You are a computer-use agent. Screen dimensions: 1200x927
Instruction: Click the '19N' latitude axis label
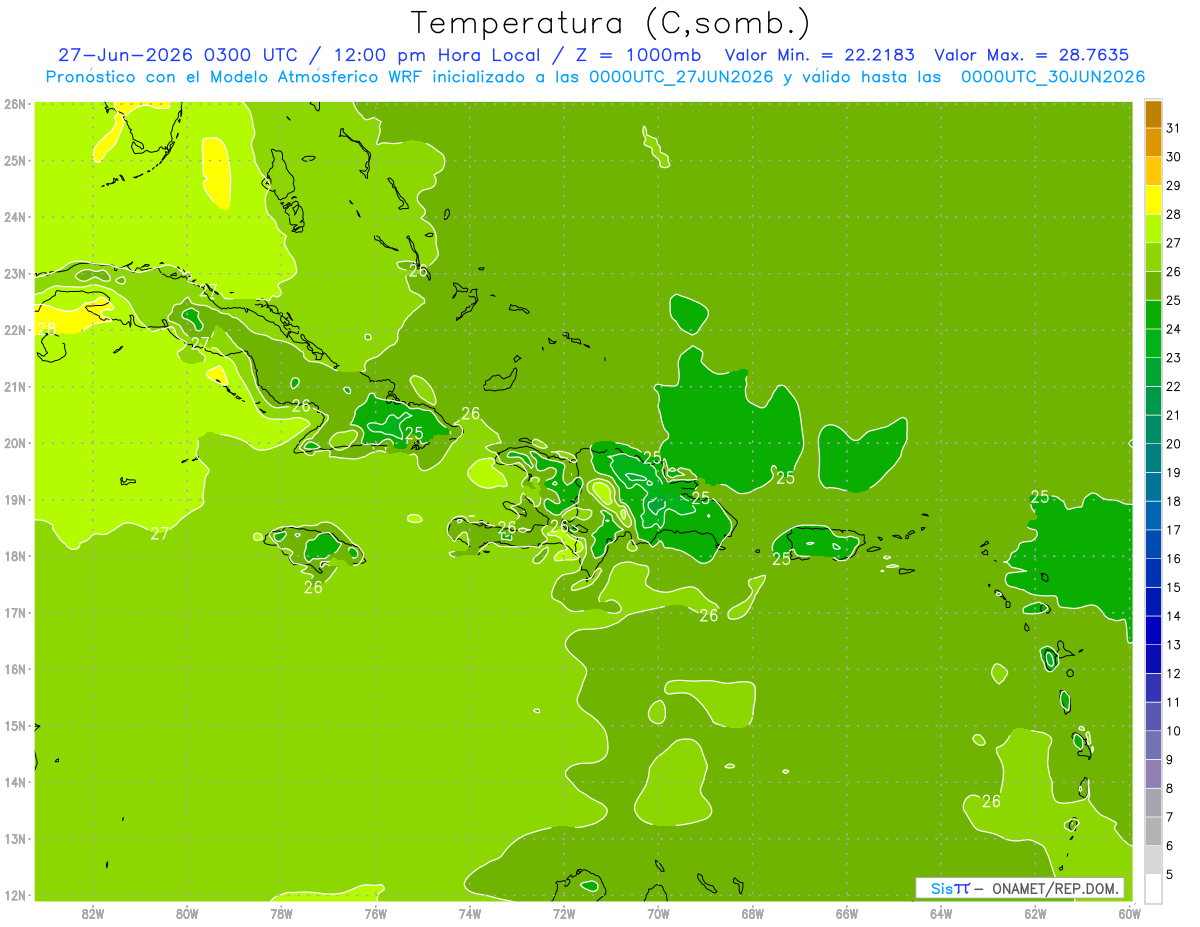[x=14, y=499]
